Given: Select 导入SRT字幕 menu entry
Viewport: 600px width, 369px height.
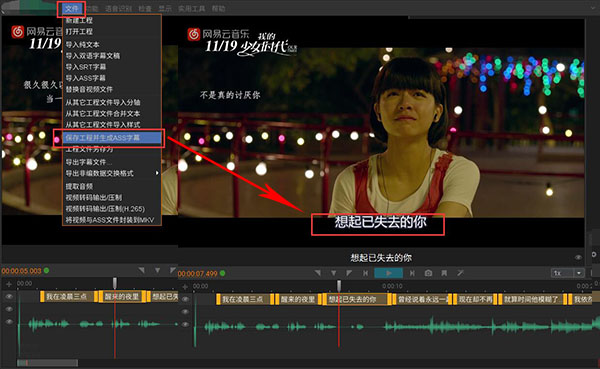Looking at the screenshot, I should tap(86, 67).
